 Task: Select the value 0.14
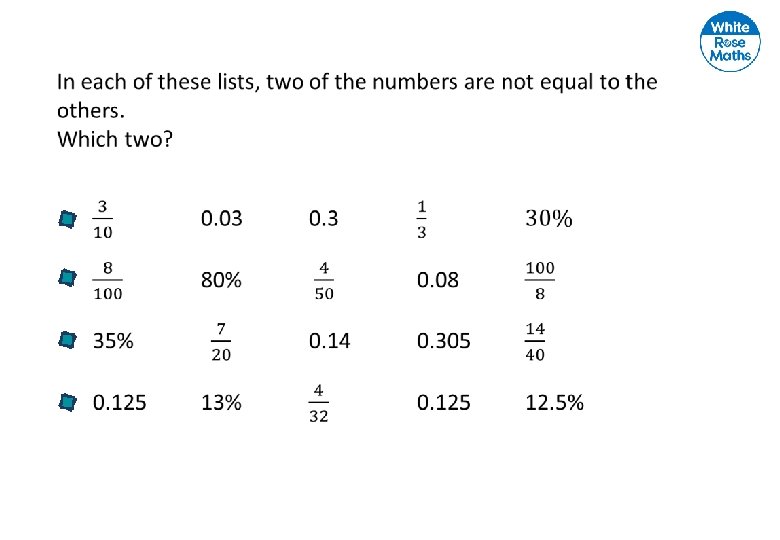[329, 341]
